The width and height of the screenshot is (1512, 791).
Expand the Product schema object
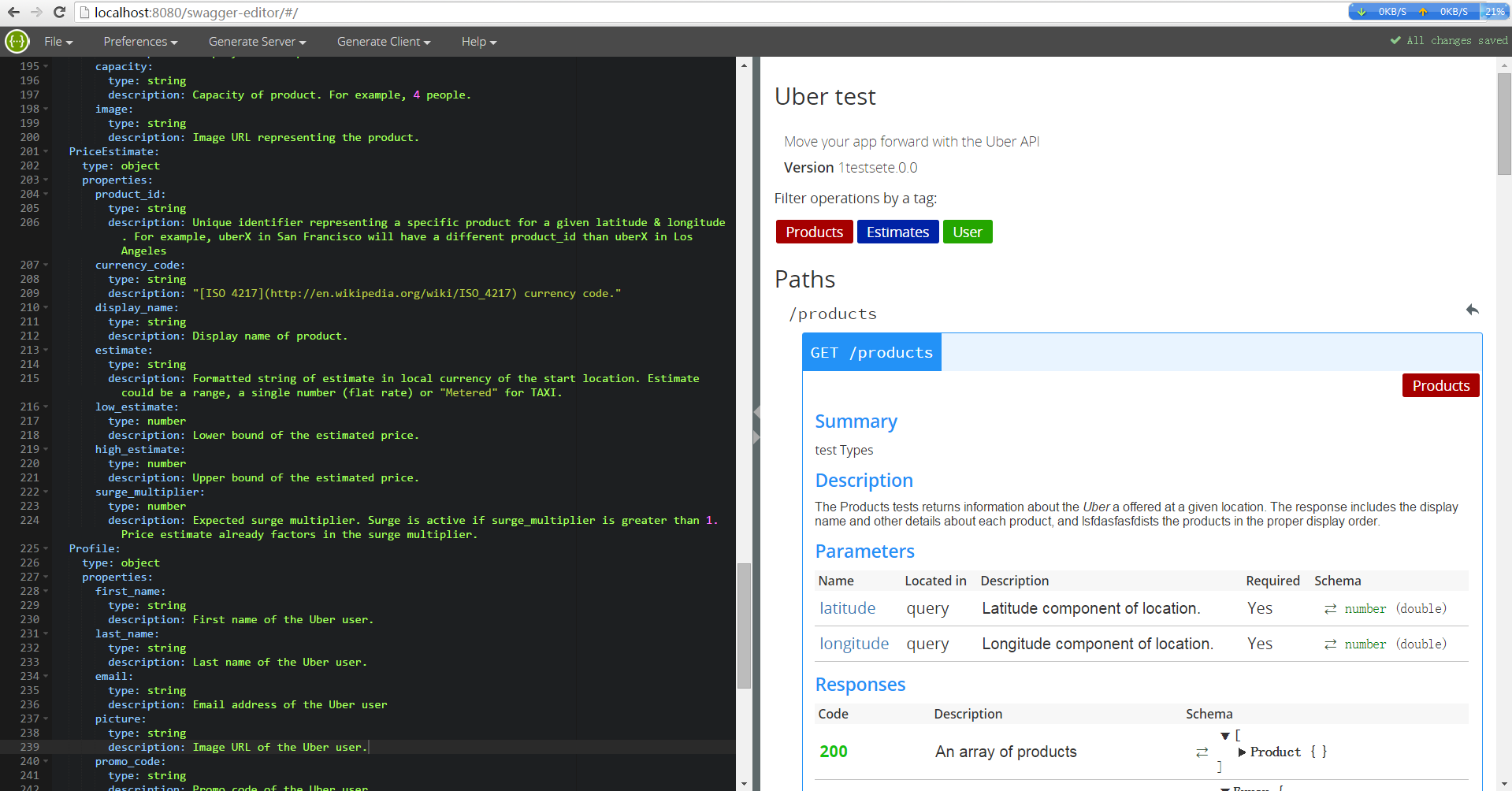click(1243, 752)
